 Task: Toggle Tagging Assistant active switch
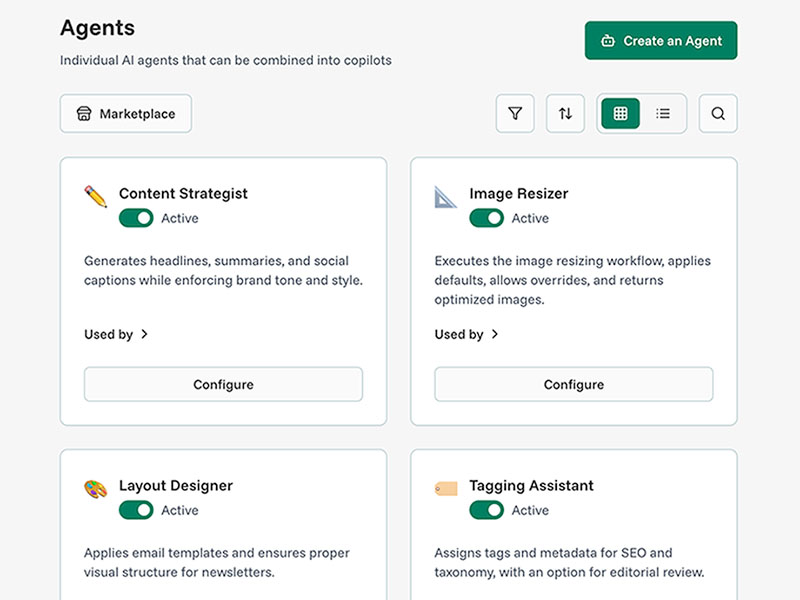(x=486, y=510)
